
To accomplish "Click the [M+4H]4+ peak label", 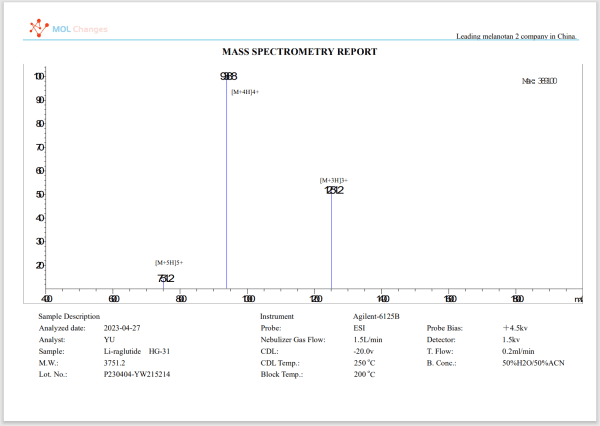I will pos(245,92).
